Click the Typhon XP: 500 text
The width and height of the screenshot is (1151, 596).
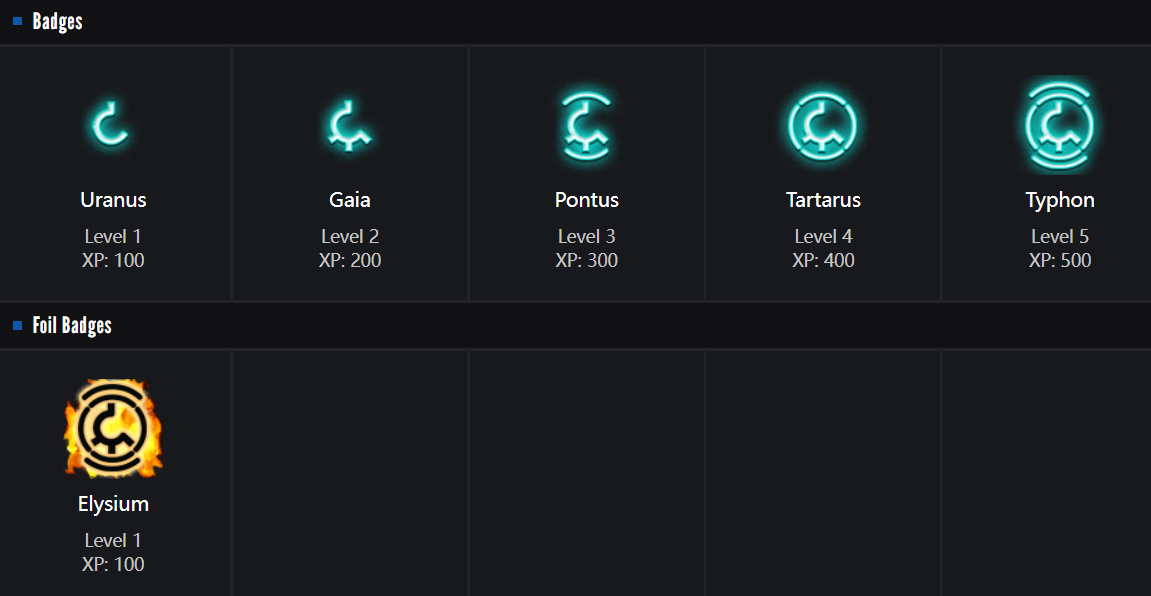[1060, 261]
